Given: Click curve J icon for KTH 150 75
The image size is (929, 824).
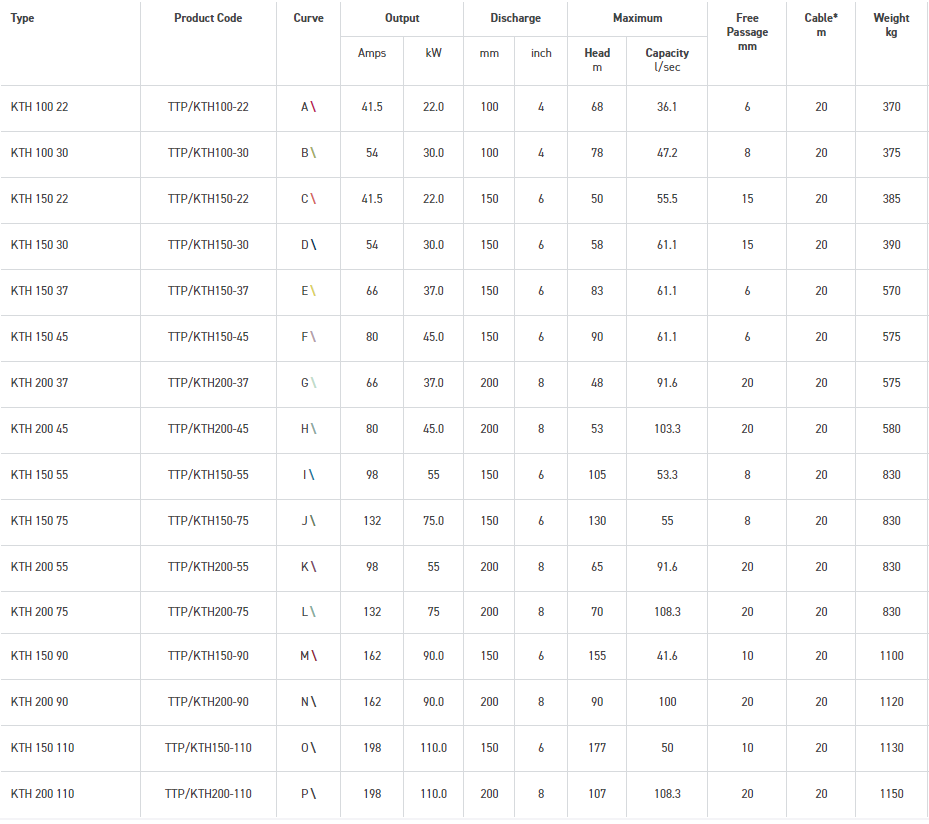Looking at the screenshot, I should [313, 521].
